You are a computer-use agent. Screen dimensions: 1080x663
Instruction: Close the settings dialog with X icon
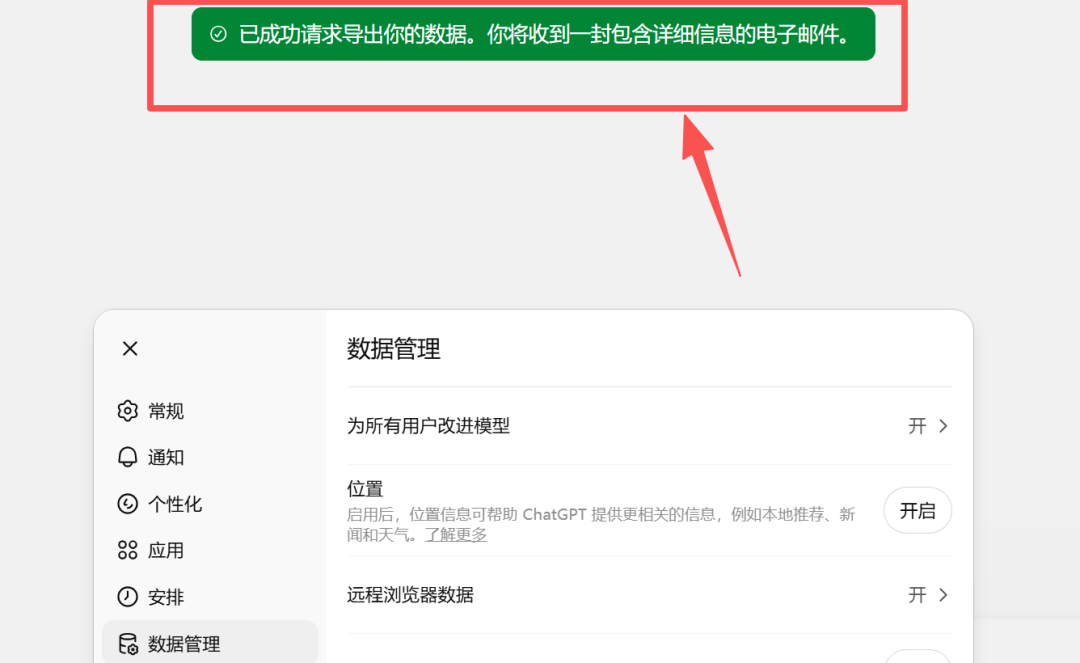(130, 348)
